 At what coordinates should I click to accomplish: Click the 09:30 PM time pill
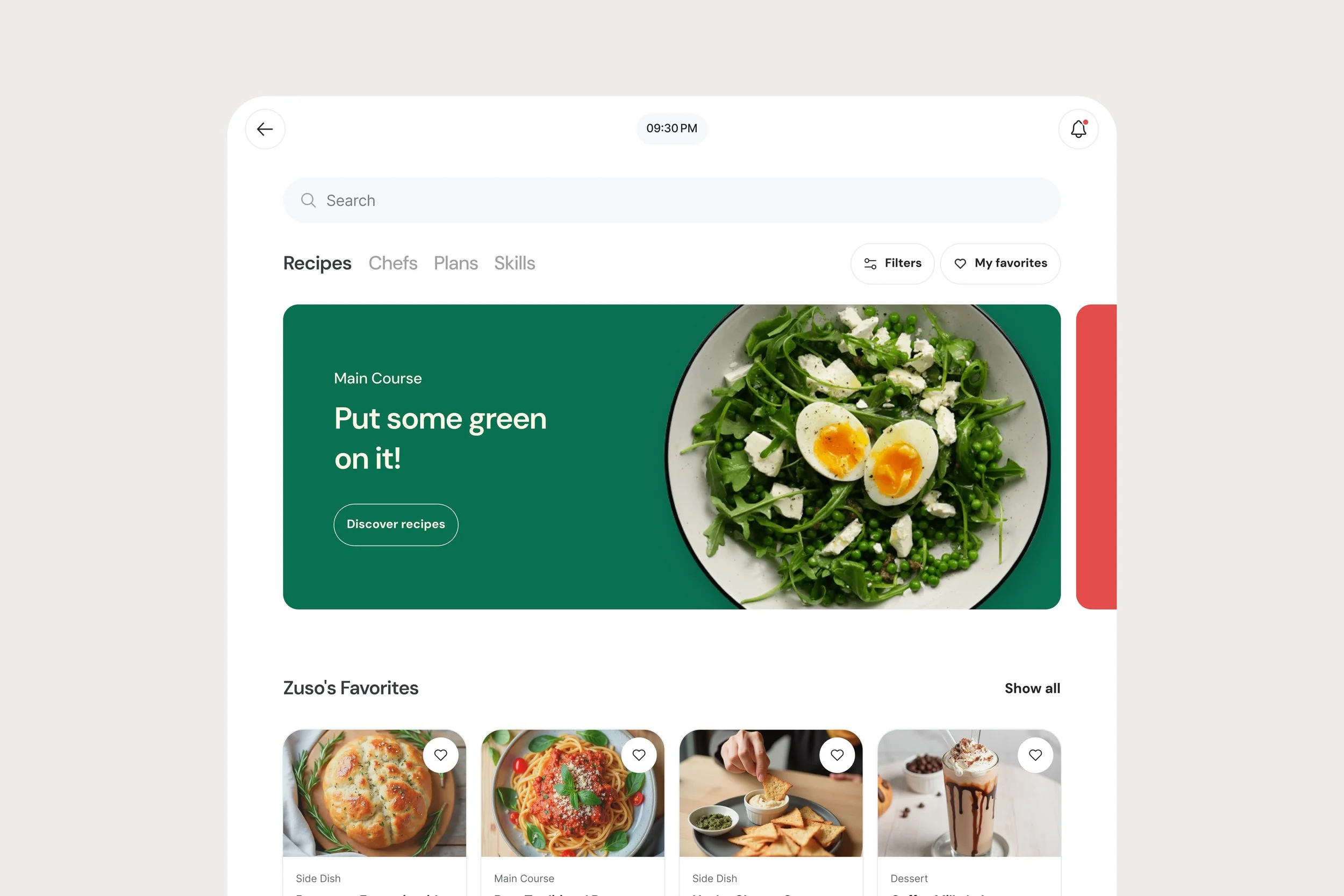tap(672, 128)
